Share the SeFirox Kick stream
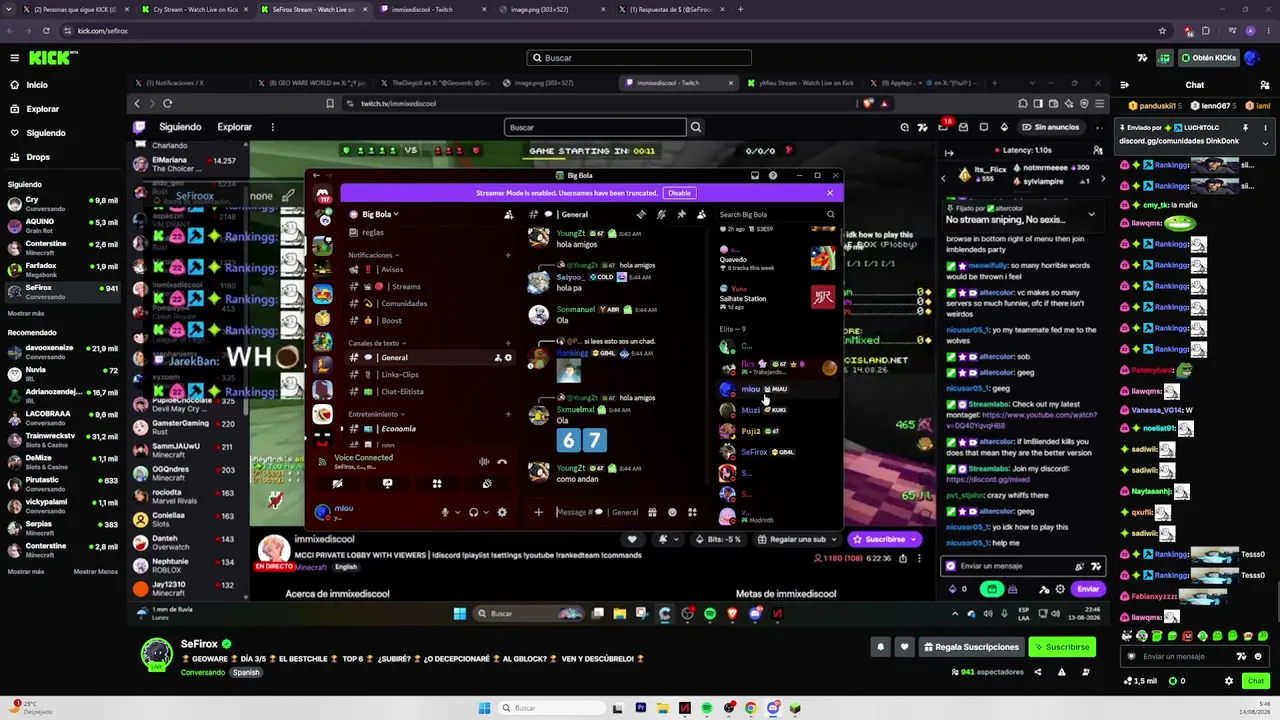 (x=1037, y=672)
